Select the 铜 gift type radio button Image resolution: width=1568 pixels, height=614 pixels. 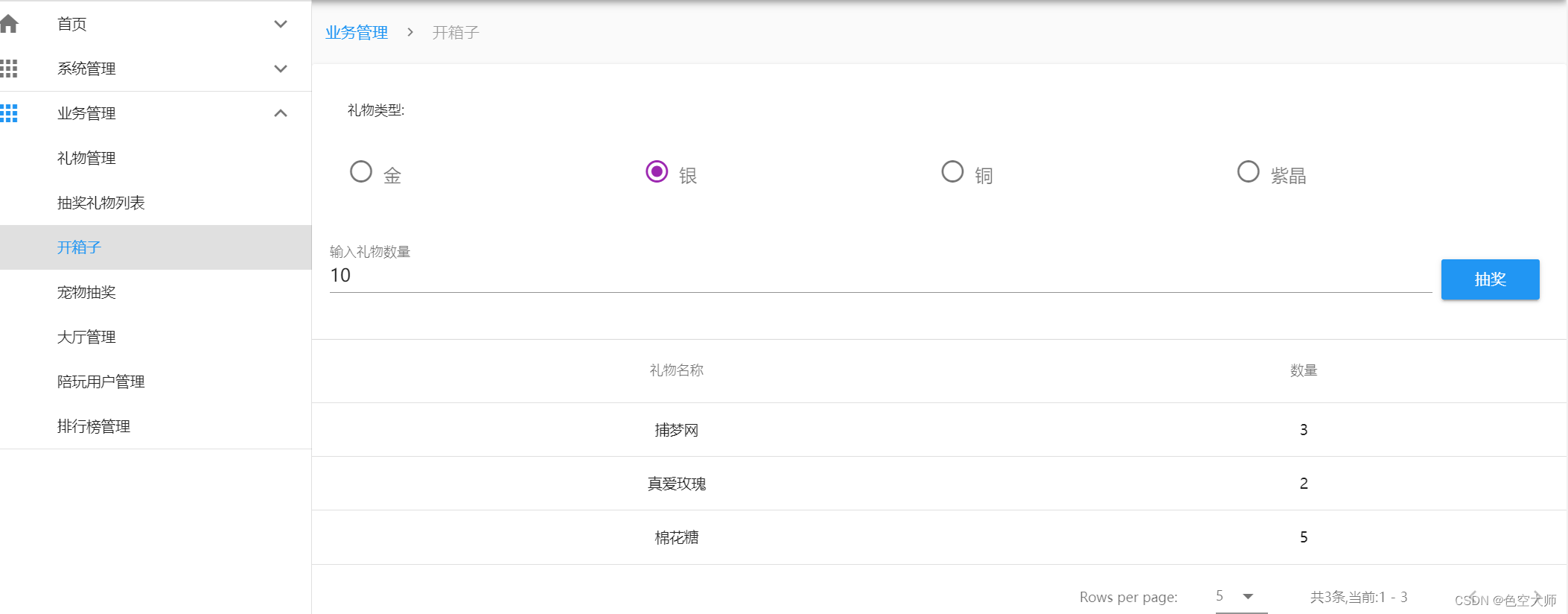pos(952,171)
